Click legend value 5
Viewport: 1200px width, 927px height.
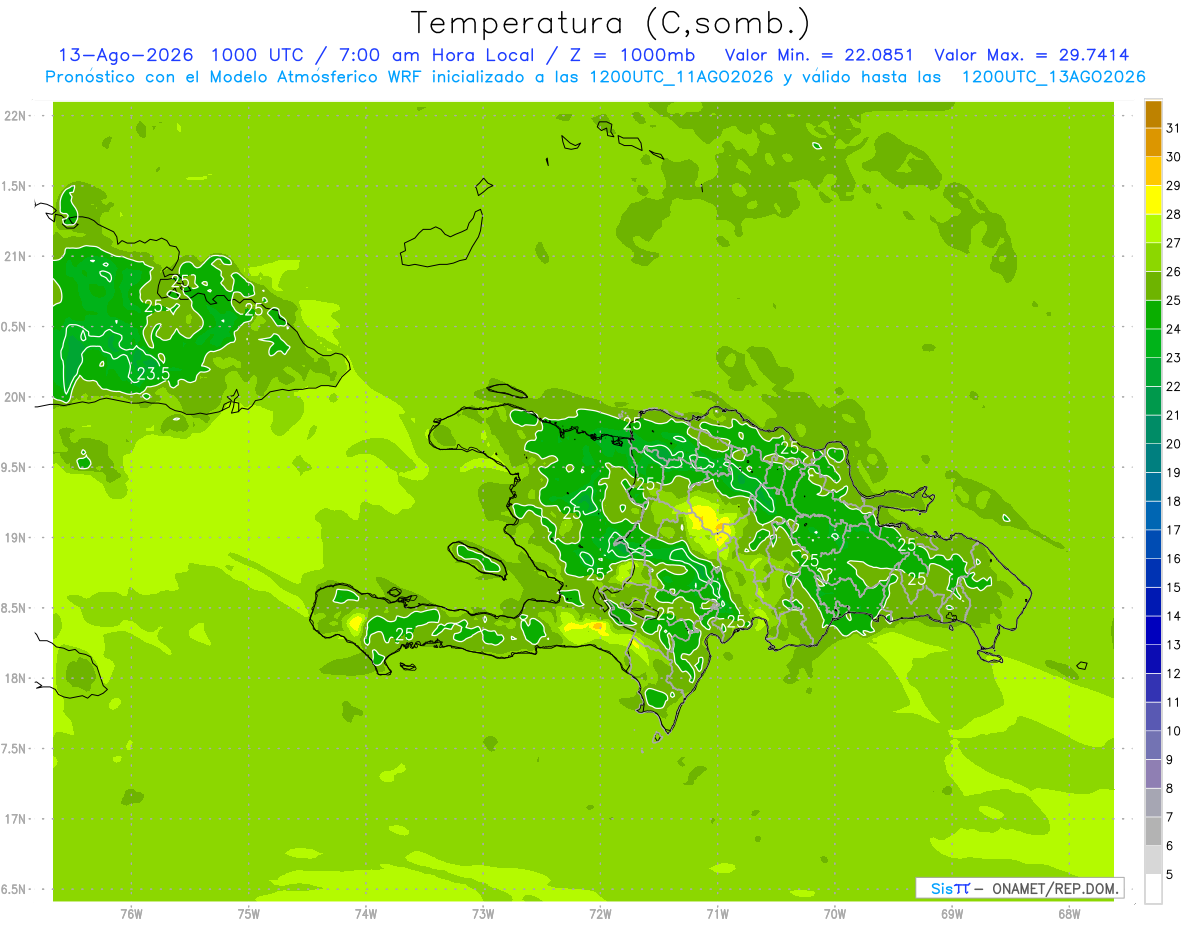1171,874
